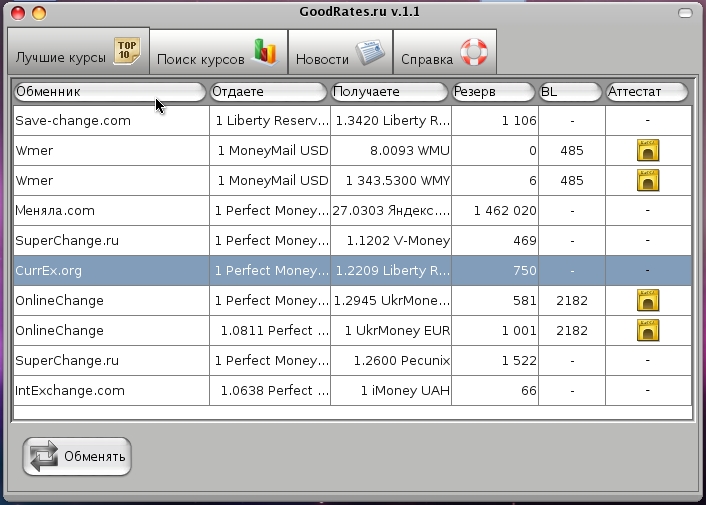Click BL value 2182 in 1.2945 UkrMoney row
This screenshot has width=706, height=505.
coord(572,300)
